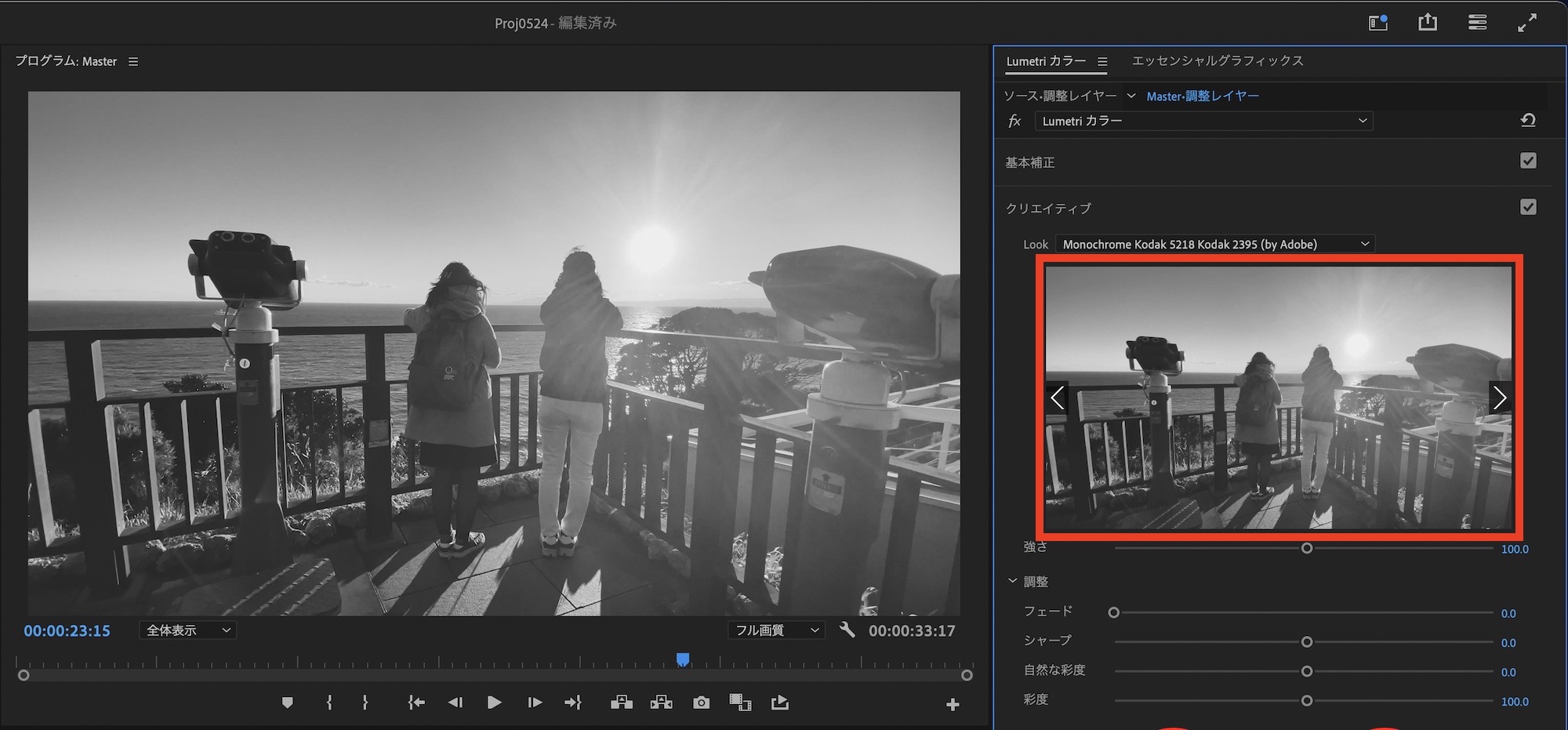Open the settings wrench icon
Screen dimensions: 1568x730
(x=847, y=630)
